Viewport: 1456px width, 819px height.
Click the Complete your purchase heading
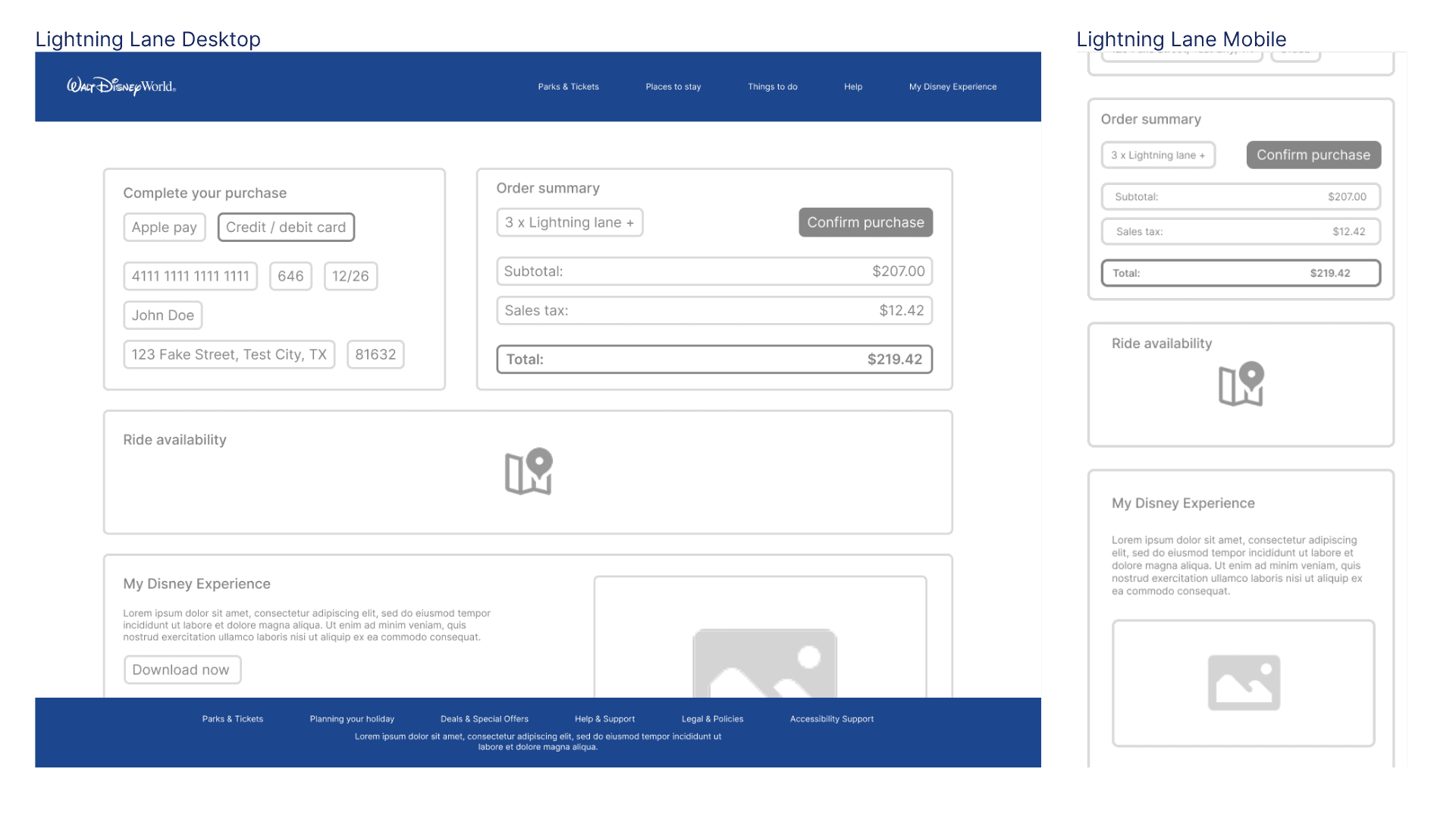[205, 193]
